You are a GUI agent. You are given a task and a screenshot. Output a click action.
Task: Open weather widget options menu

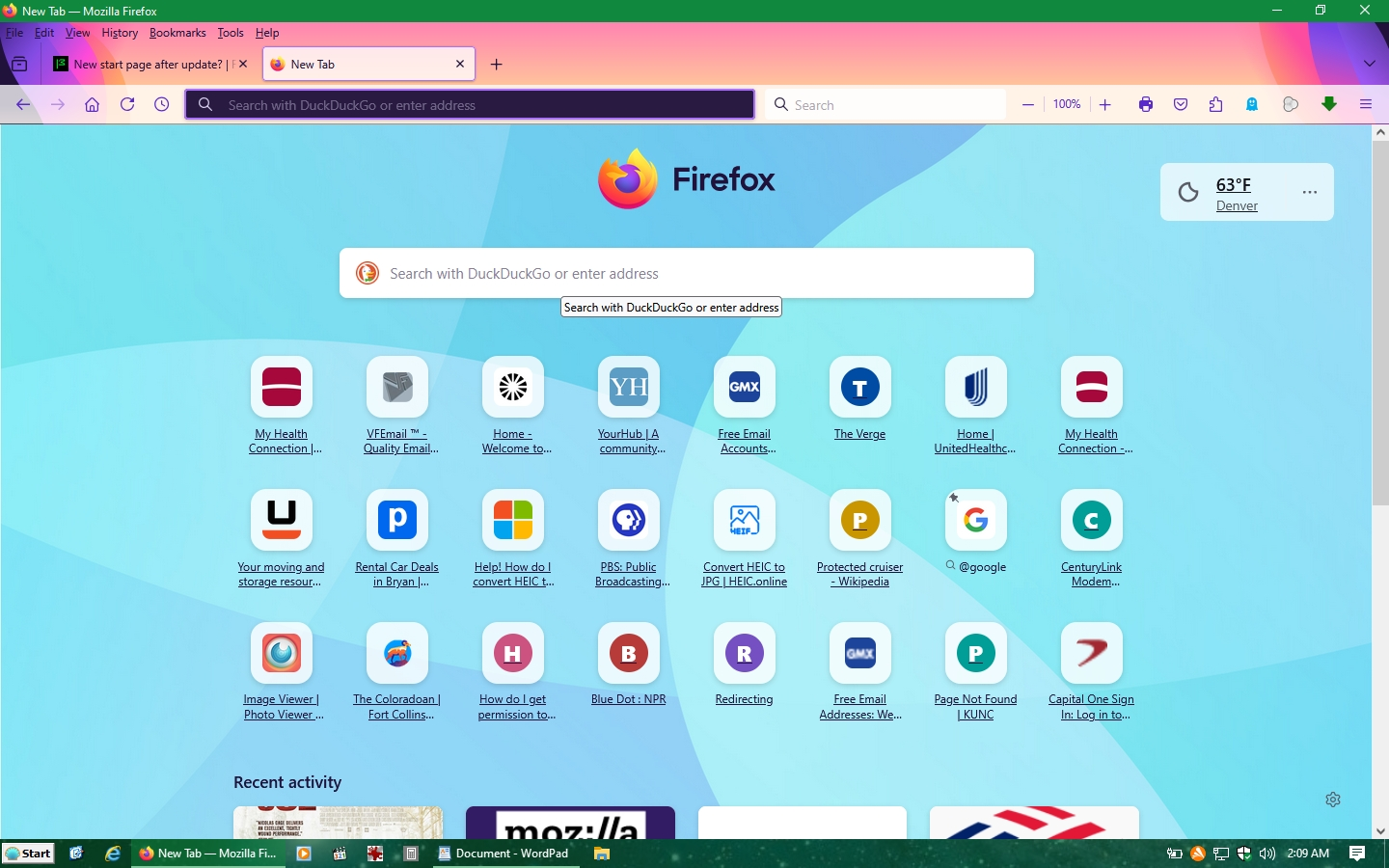(x=1309, y=192)
